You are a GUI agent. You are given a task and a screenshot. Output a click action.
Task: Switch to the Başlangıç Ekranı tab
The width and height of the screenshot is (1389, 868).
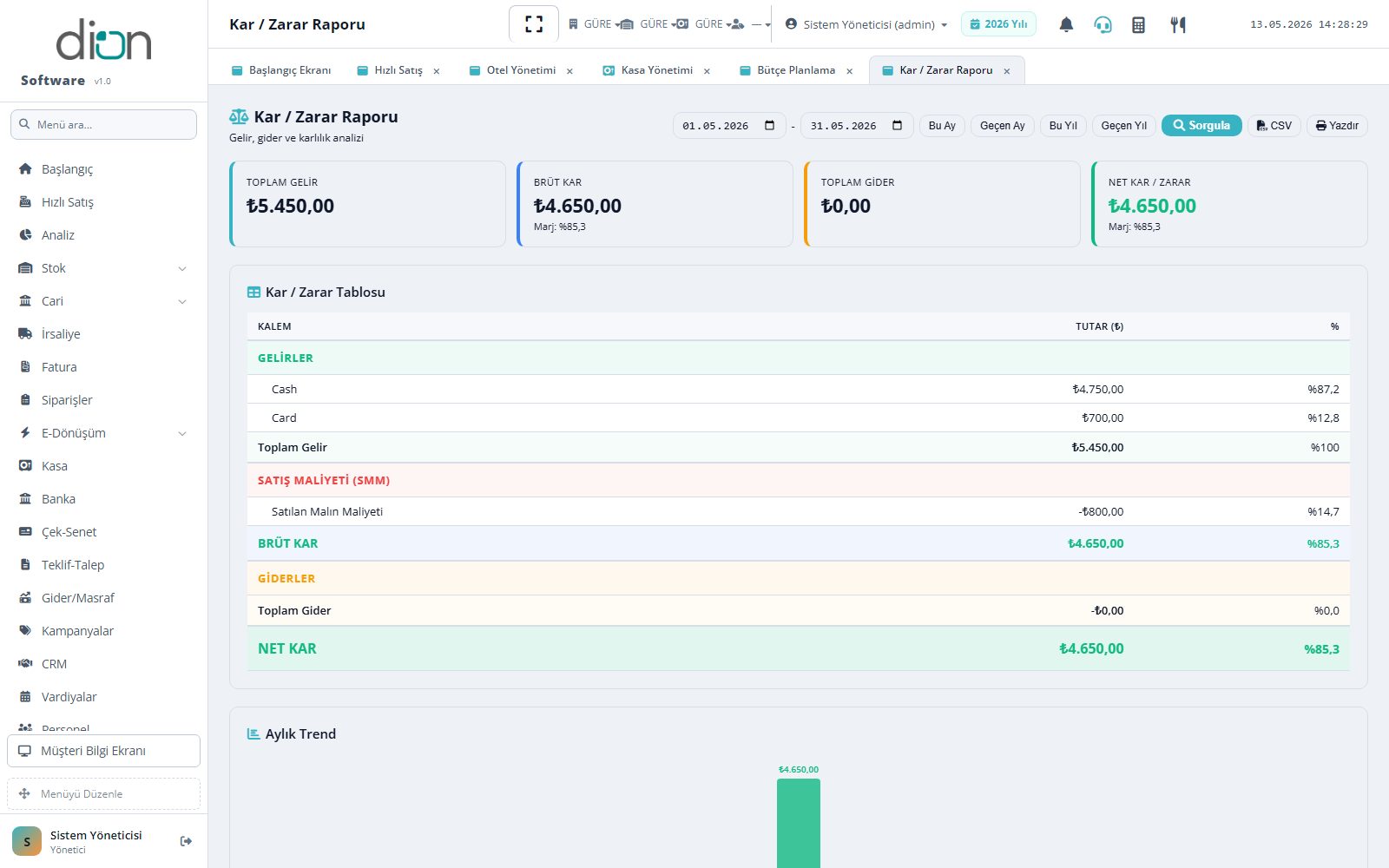[x=281, y=70]
